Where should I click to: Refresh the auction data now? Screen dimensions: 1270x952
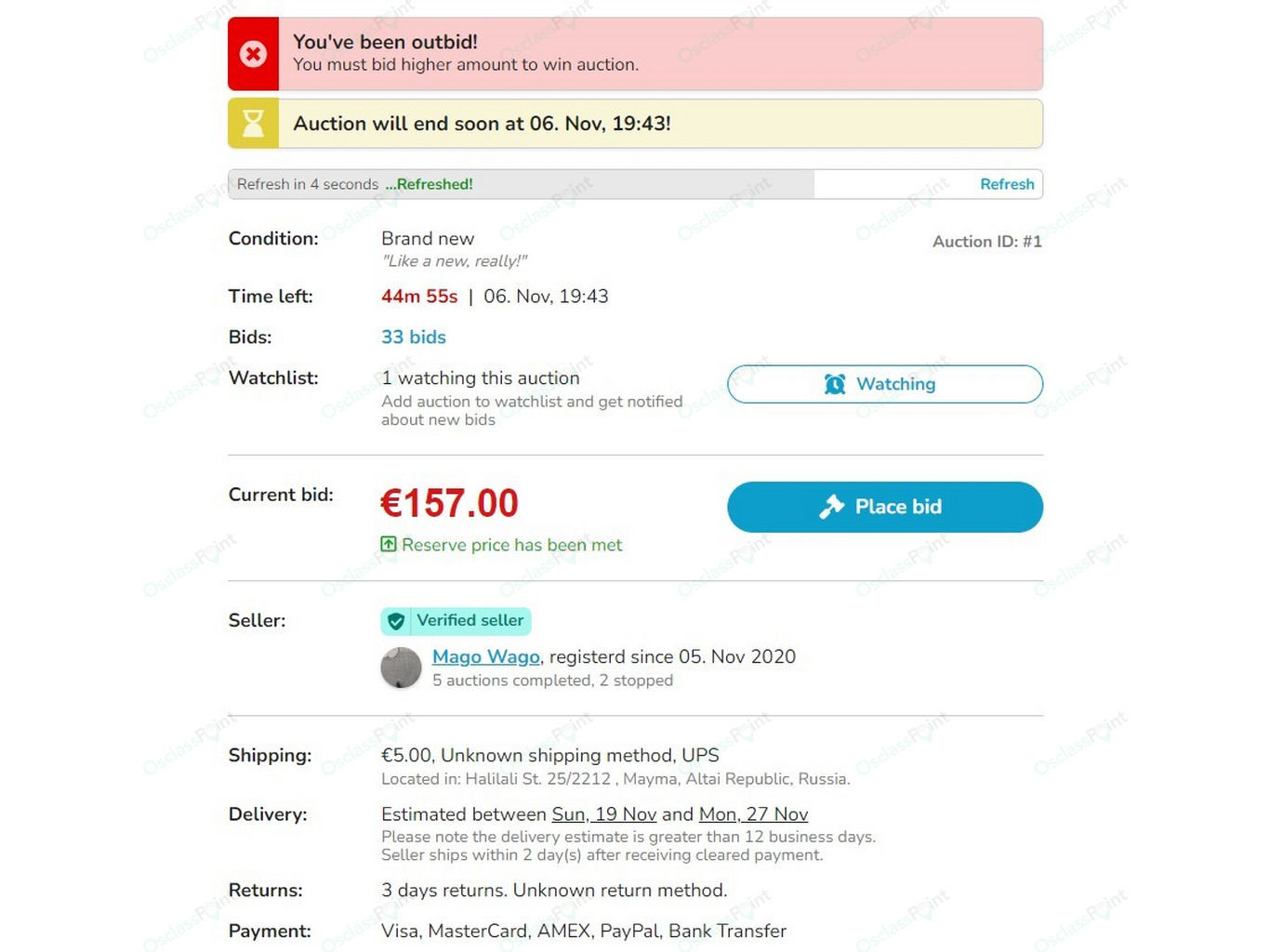1007,184
